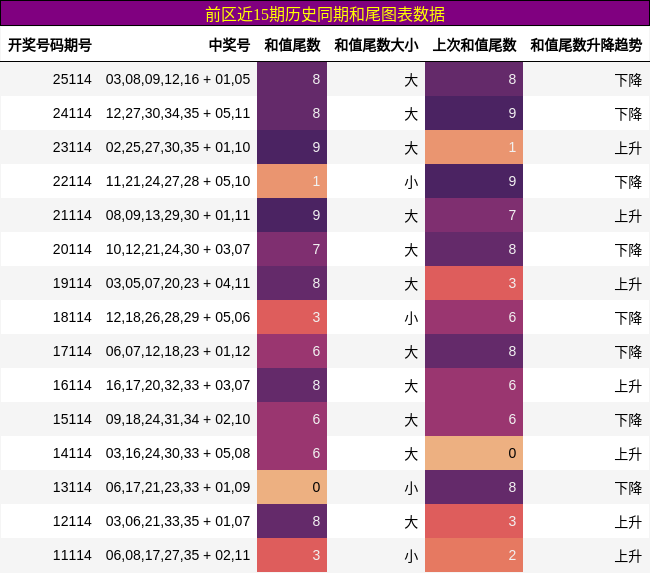Viewport: 650px width, 573px height.
Task: Select issue number 20114
Action: pos(72,249)
